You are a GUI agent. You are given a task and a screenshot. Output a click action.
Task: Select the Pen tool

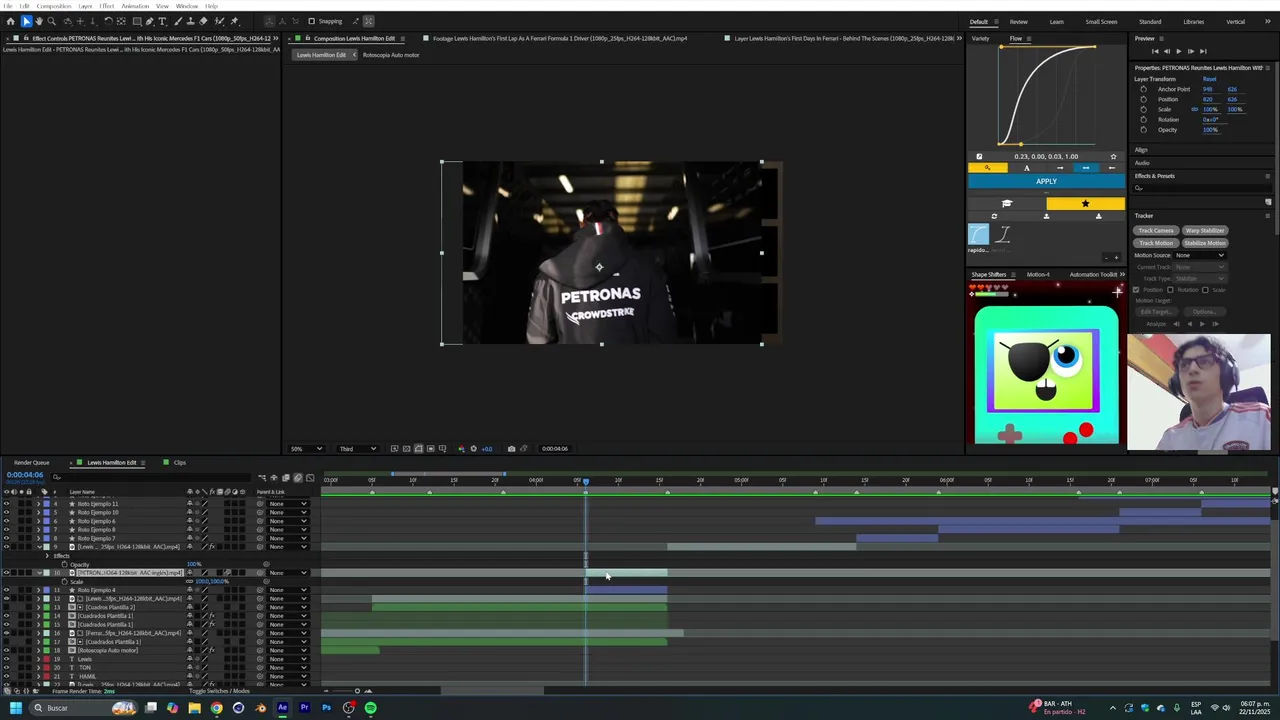(149, 21)
